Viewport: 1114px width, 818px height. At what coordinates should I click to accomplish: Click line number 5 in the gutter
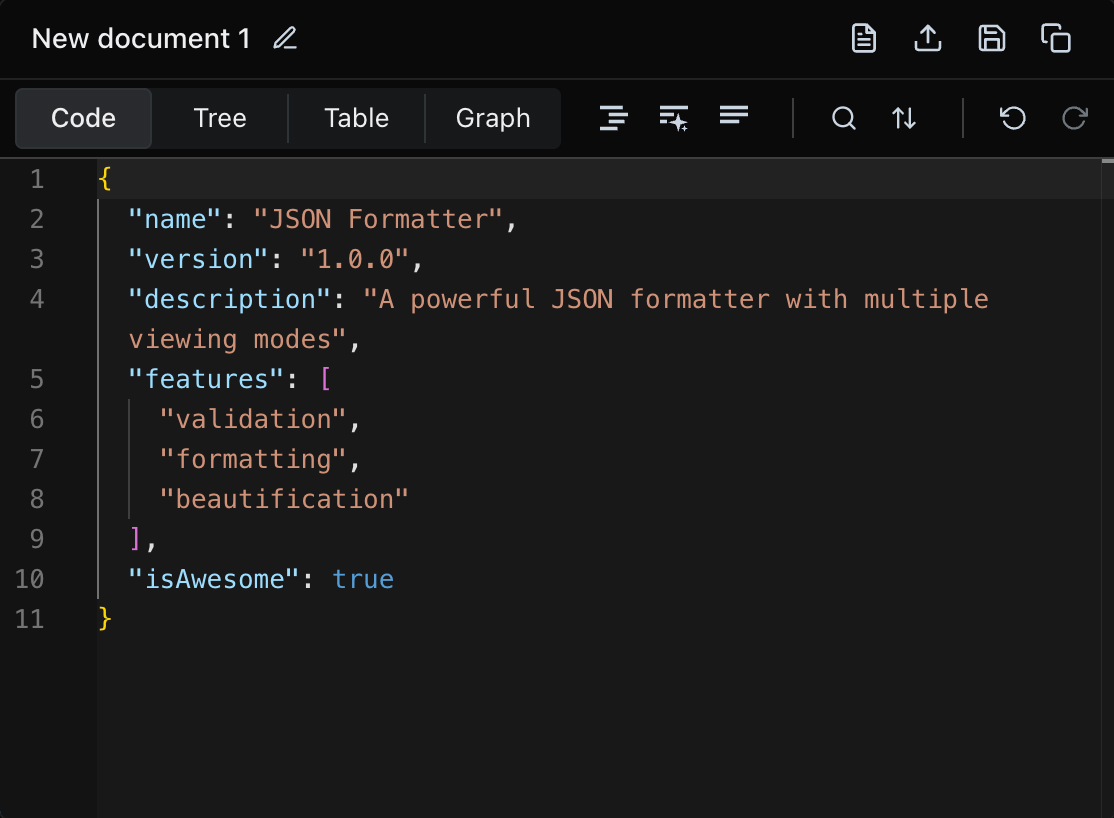coord(36,378)
